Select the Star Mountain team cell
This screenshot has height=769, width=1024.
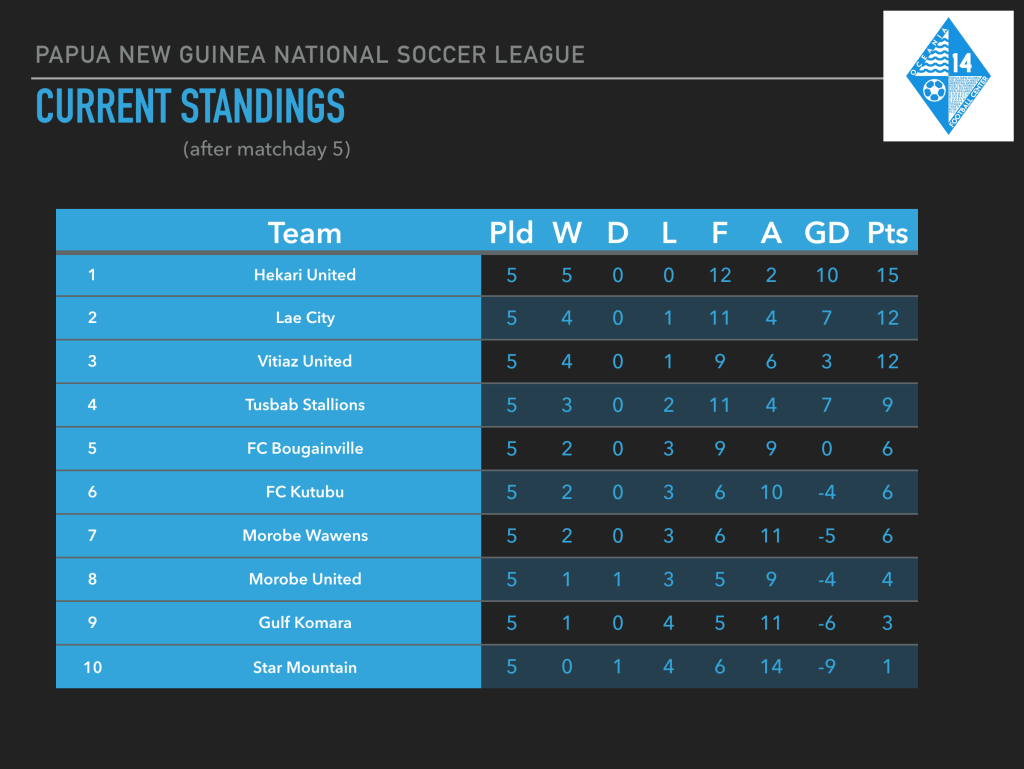click(304, 667)
